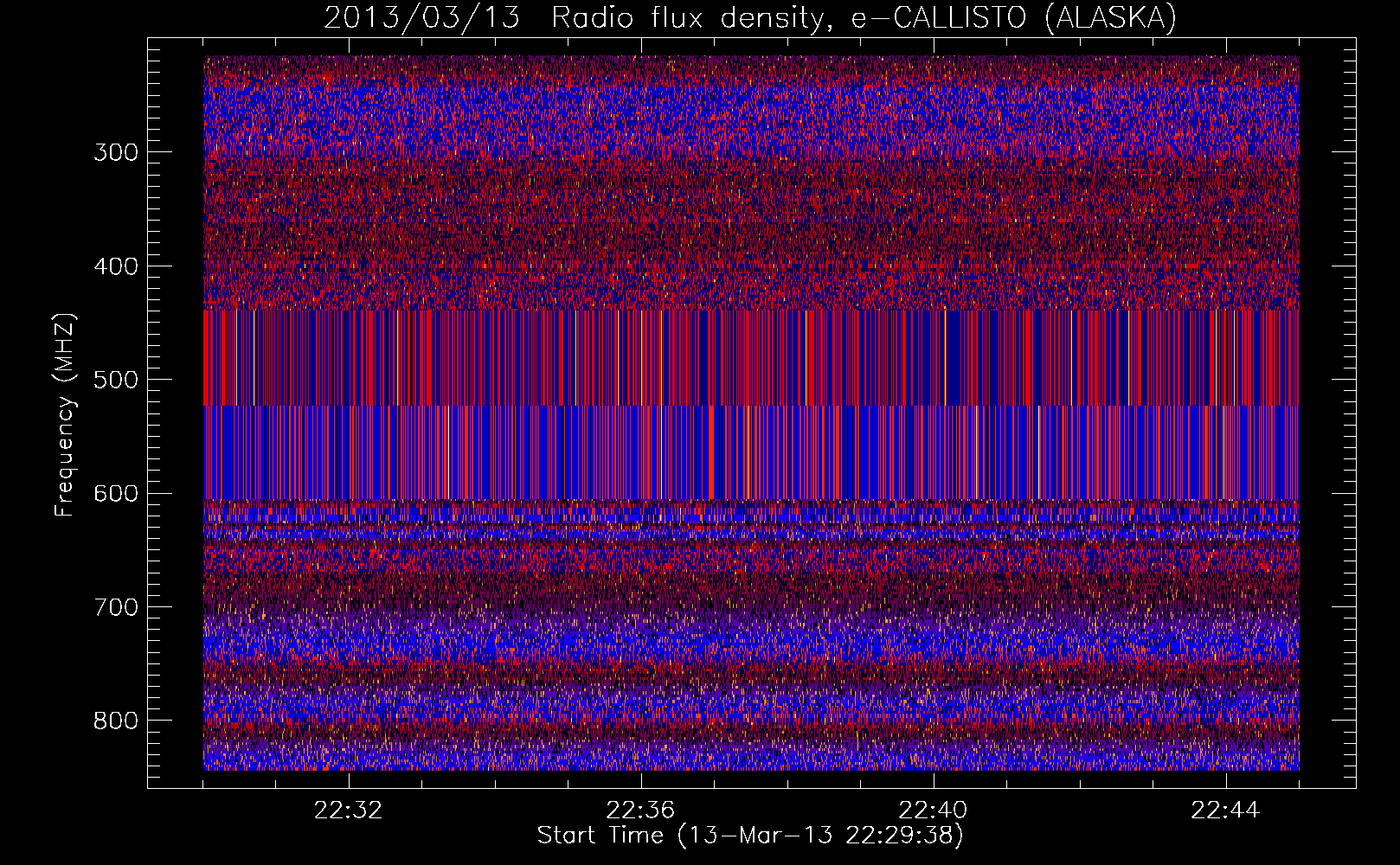The height and width of the screenshot is (865, 1400).
Task: Click the 22:44 time tick label
Action: pos(1225,811)
